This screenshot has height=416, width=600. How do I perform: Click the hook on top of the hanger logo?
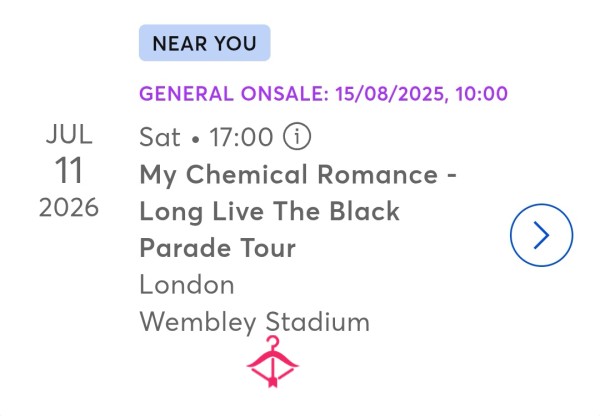(272, 343)
